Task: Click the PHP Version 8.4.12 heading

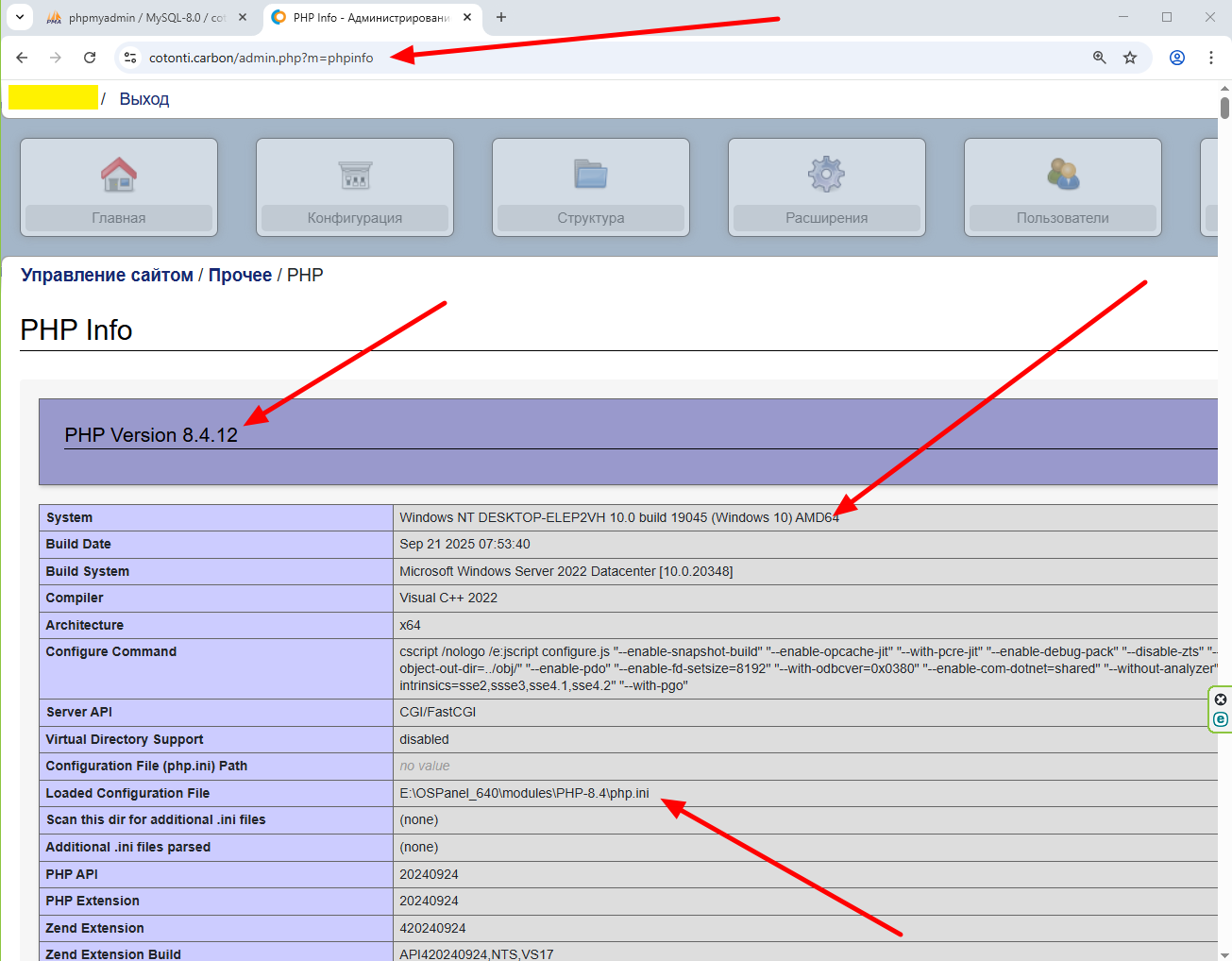Action: click(151, 435)
